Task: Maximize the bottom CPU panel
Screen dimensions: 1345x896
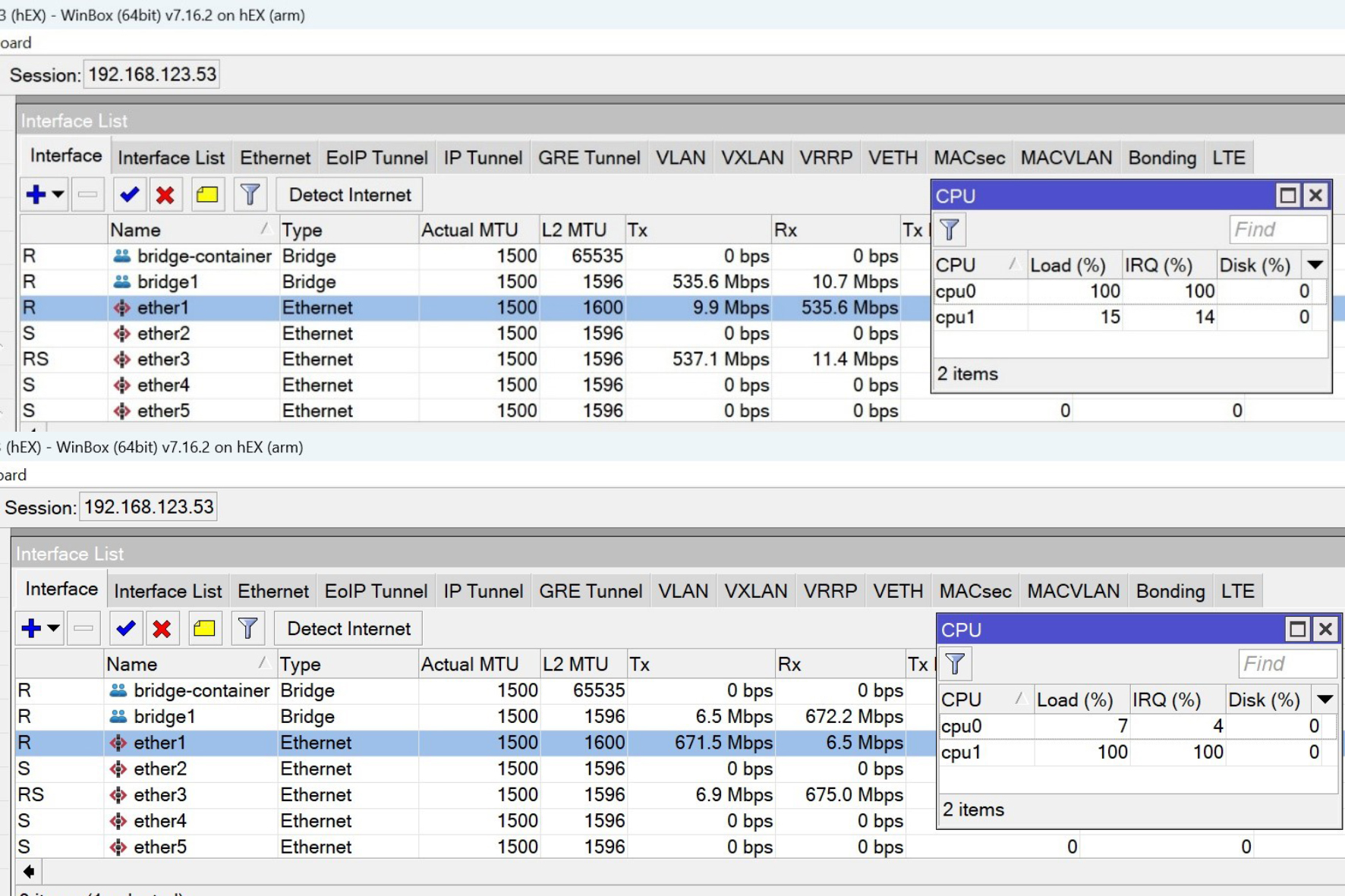Action: pyautogui.click(x=1297, y=629)
